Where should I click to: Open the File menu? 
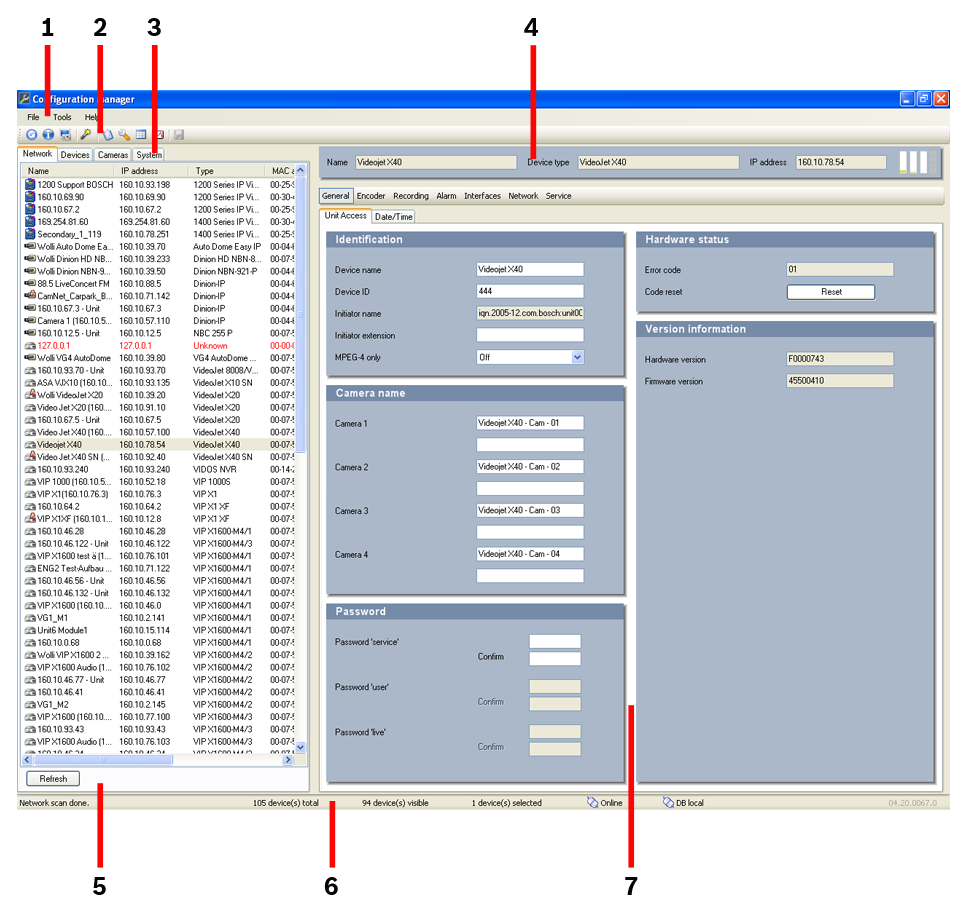click(x=33, y=117)
